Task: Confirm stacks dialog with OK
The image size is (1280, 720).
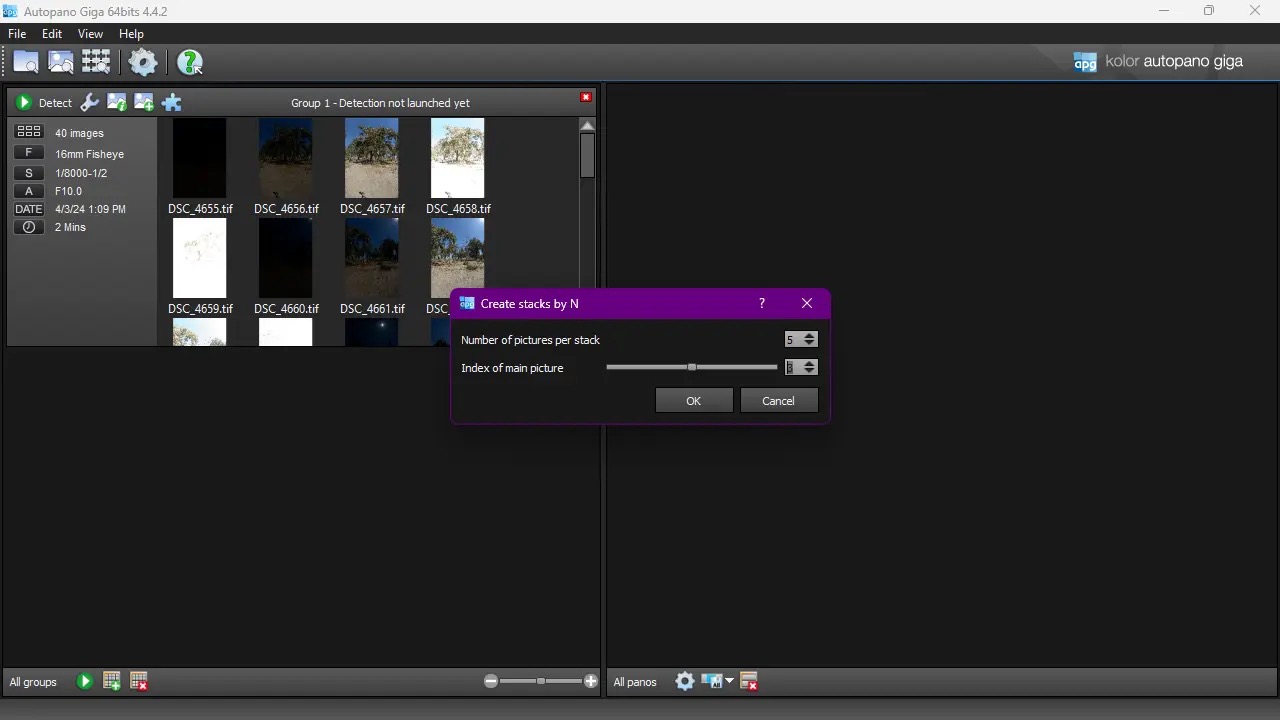Action: click(x=694, y=401)
